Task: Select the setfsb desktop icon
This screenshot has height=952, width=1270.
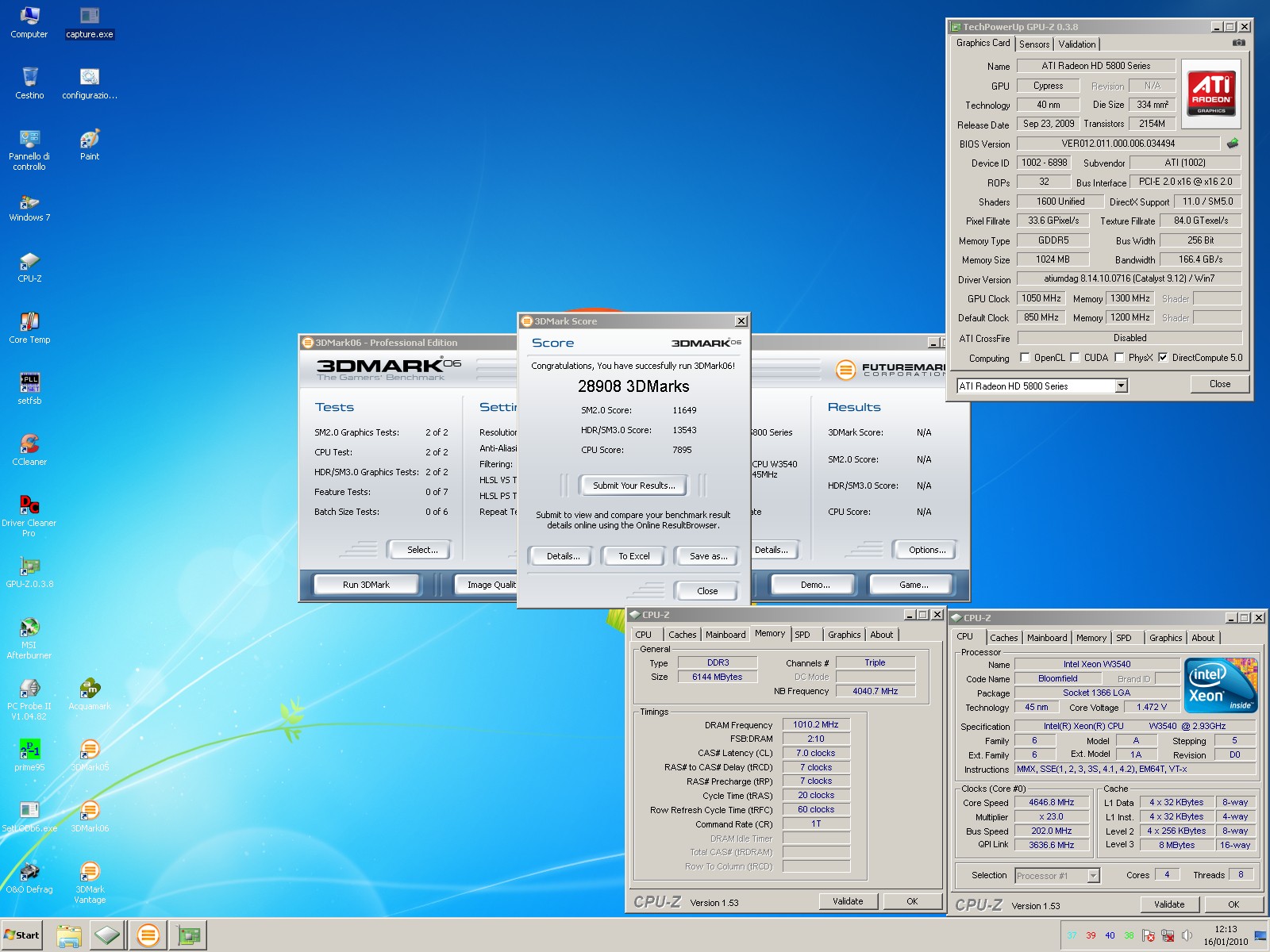Action: pyautogui.click(x=29, y=389)
